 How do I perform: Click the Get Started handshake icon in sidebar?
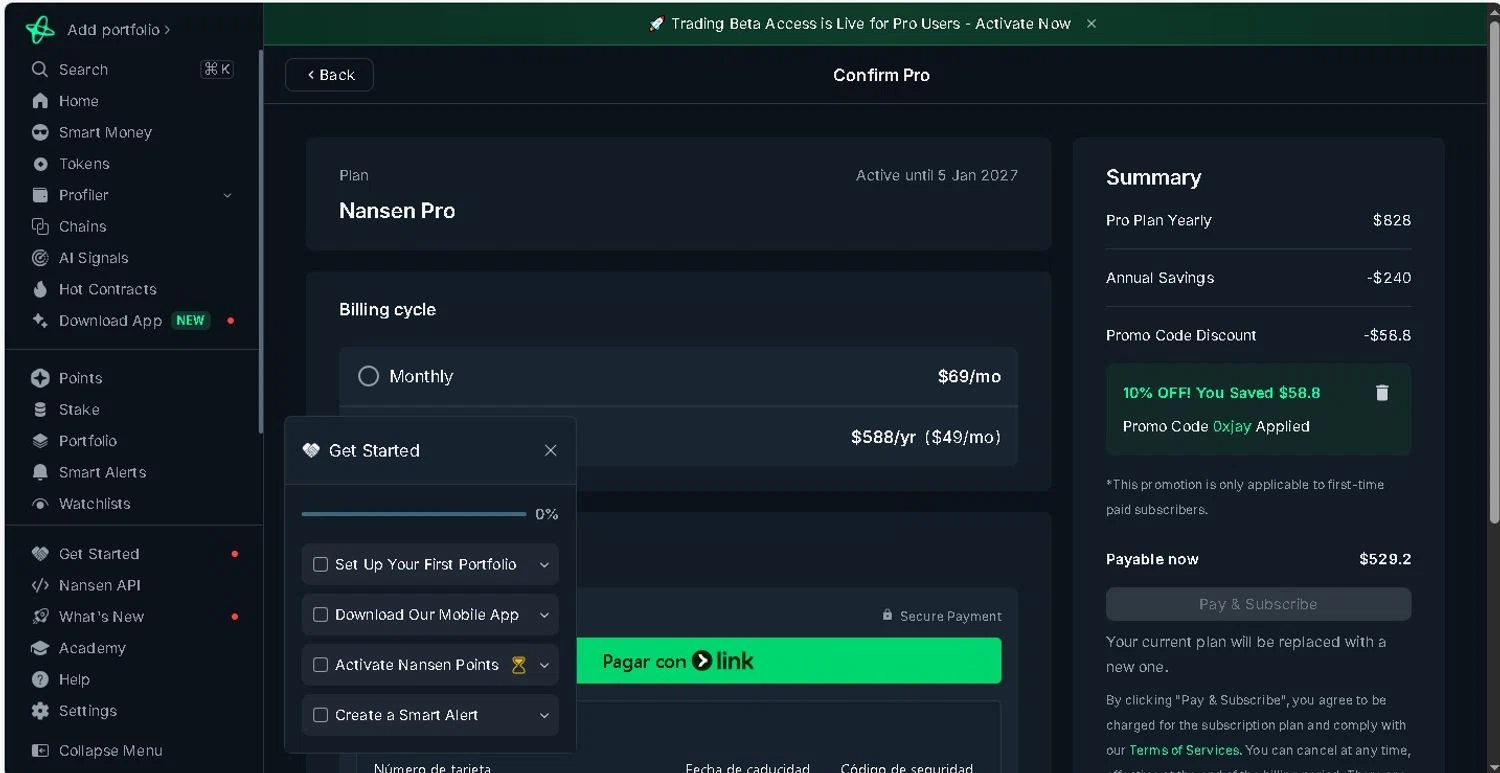[40, 554]
